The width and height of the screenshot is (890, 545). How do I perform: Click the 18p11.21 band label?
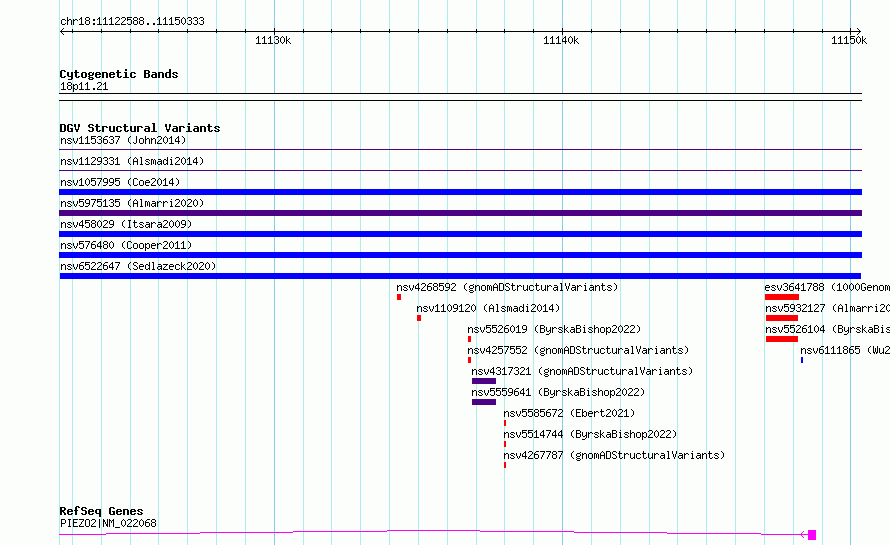coord(84,86)
